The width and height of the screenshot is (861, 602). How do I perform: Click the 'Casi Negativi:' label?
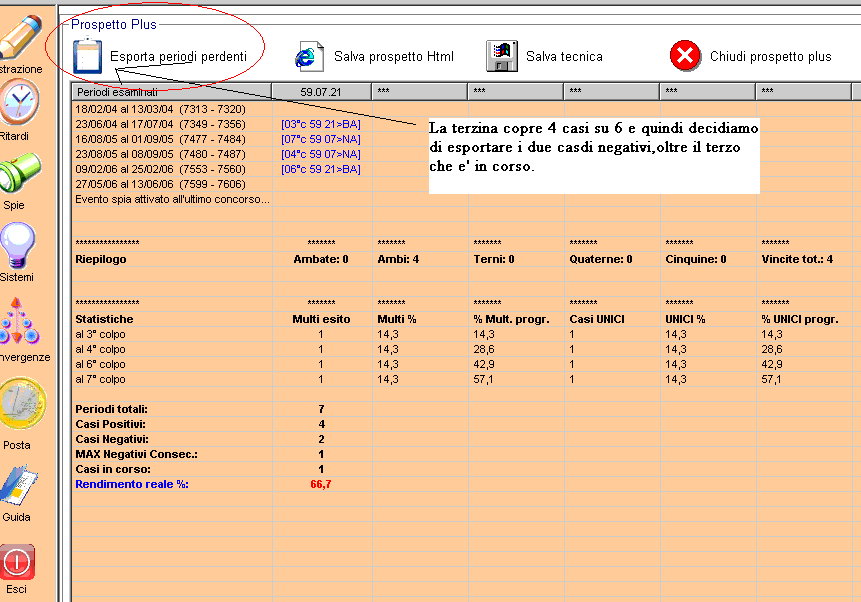pyautogui.click(x=112, y=439)
